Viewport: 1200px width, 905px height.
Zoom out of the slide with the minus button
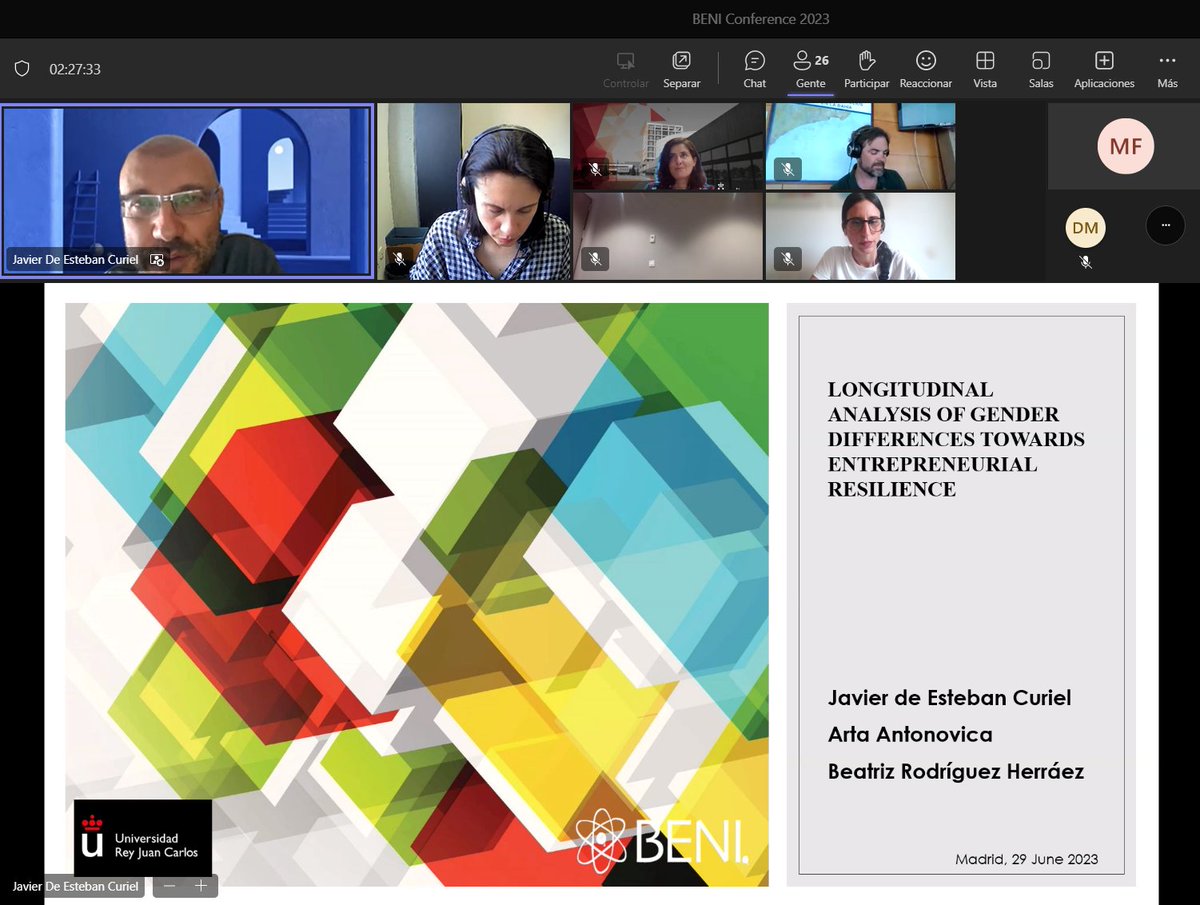(169, 886)
